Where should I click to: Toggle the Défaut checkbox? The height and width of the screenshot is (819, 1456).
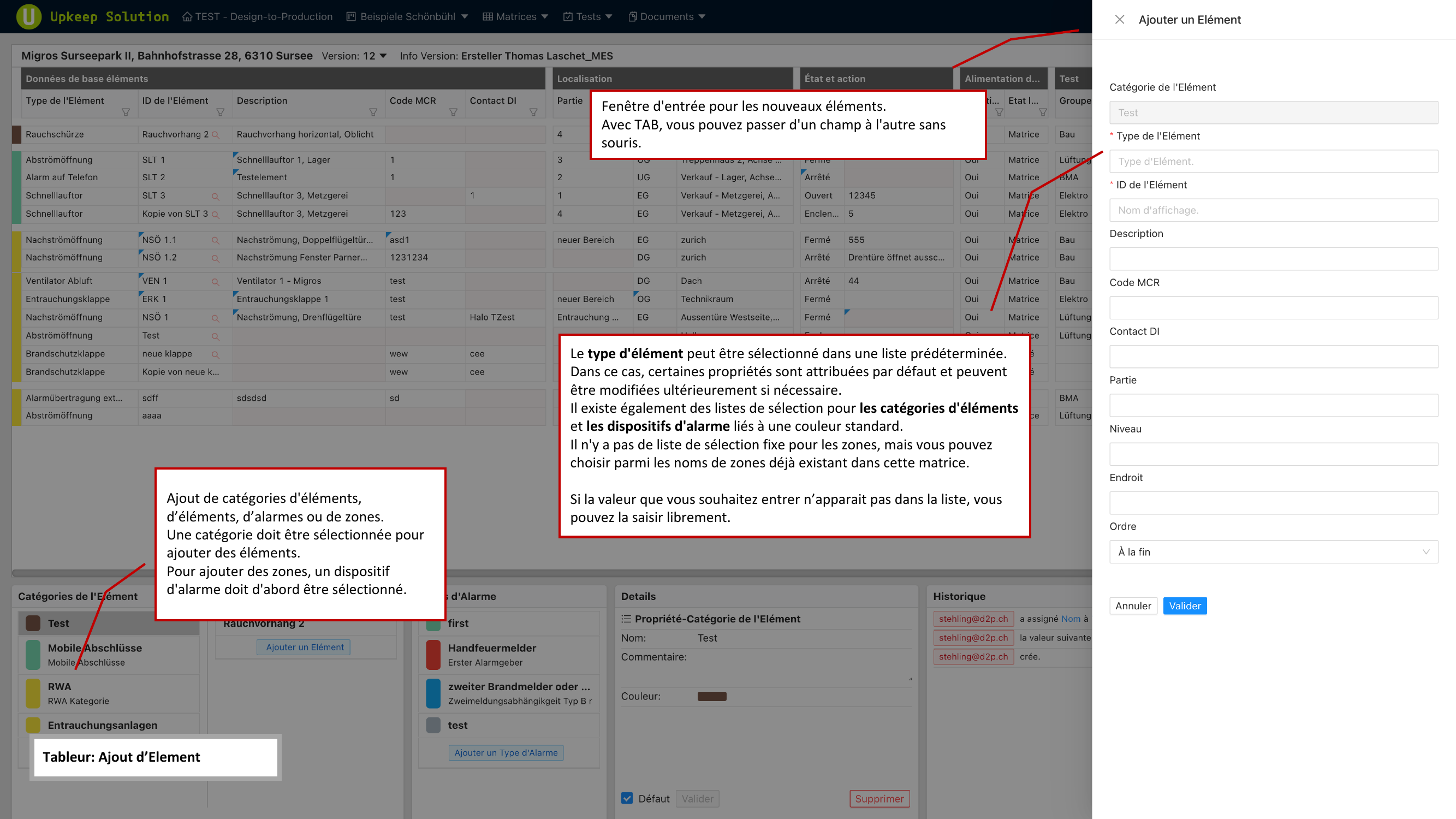point(627,798)
